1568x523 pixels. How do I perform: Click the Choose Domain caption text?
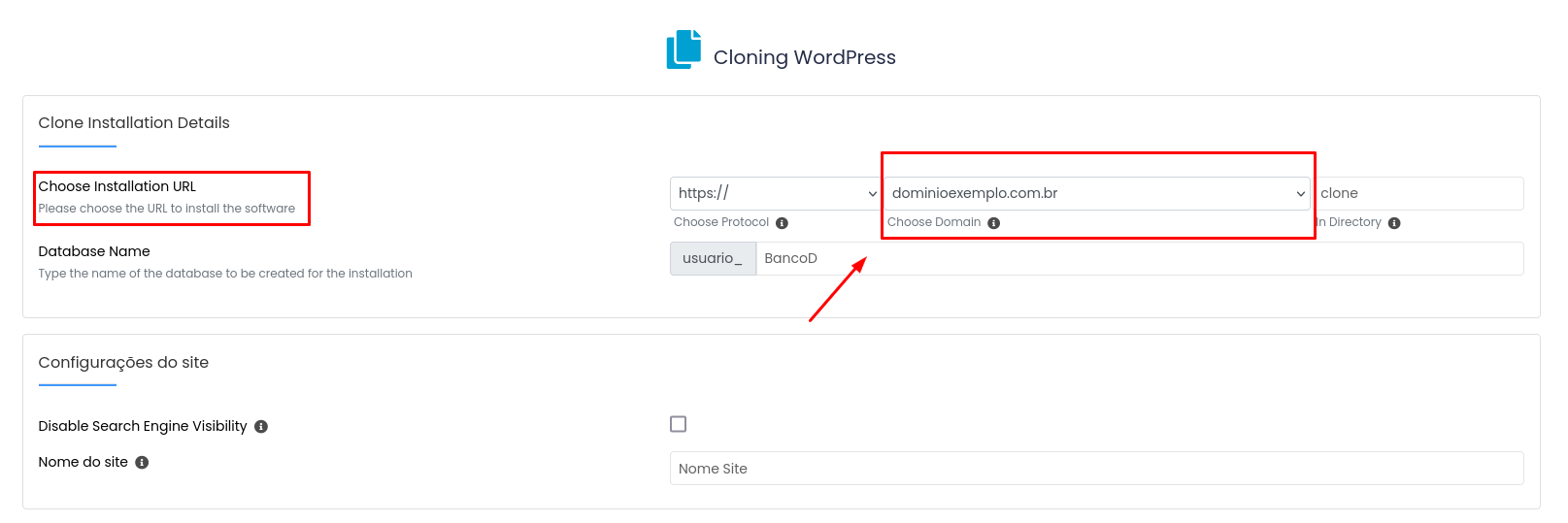[934, 222]
